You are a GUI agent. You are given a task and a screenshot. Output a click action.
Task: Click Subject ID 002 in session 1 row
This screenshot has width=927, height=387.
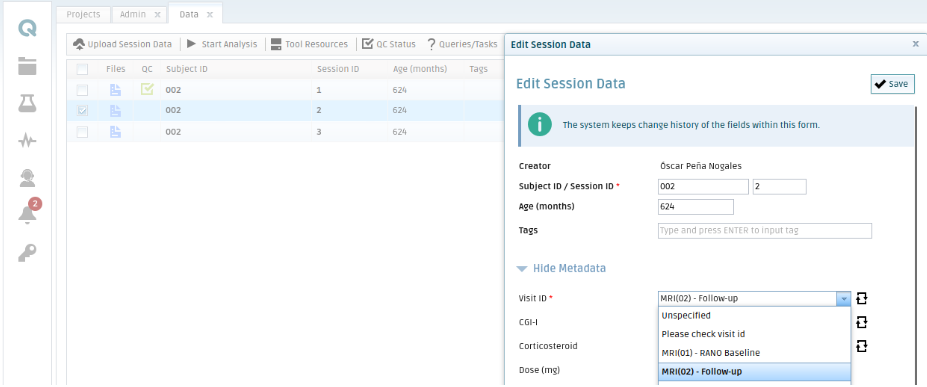click(x=173, y=90)
